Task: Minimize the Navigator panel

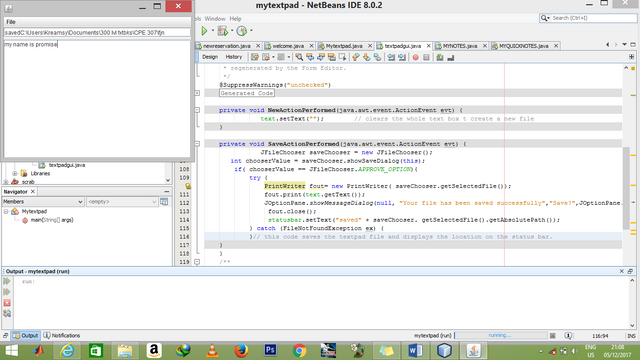Action: pos(167,191)
